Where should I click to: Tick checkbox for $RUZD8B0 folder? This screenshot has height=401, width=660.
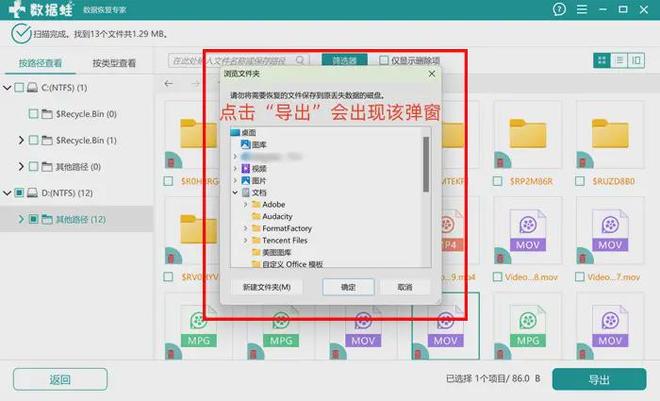click(x=580, y=181)
